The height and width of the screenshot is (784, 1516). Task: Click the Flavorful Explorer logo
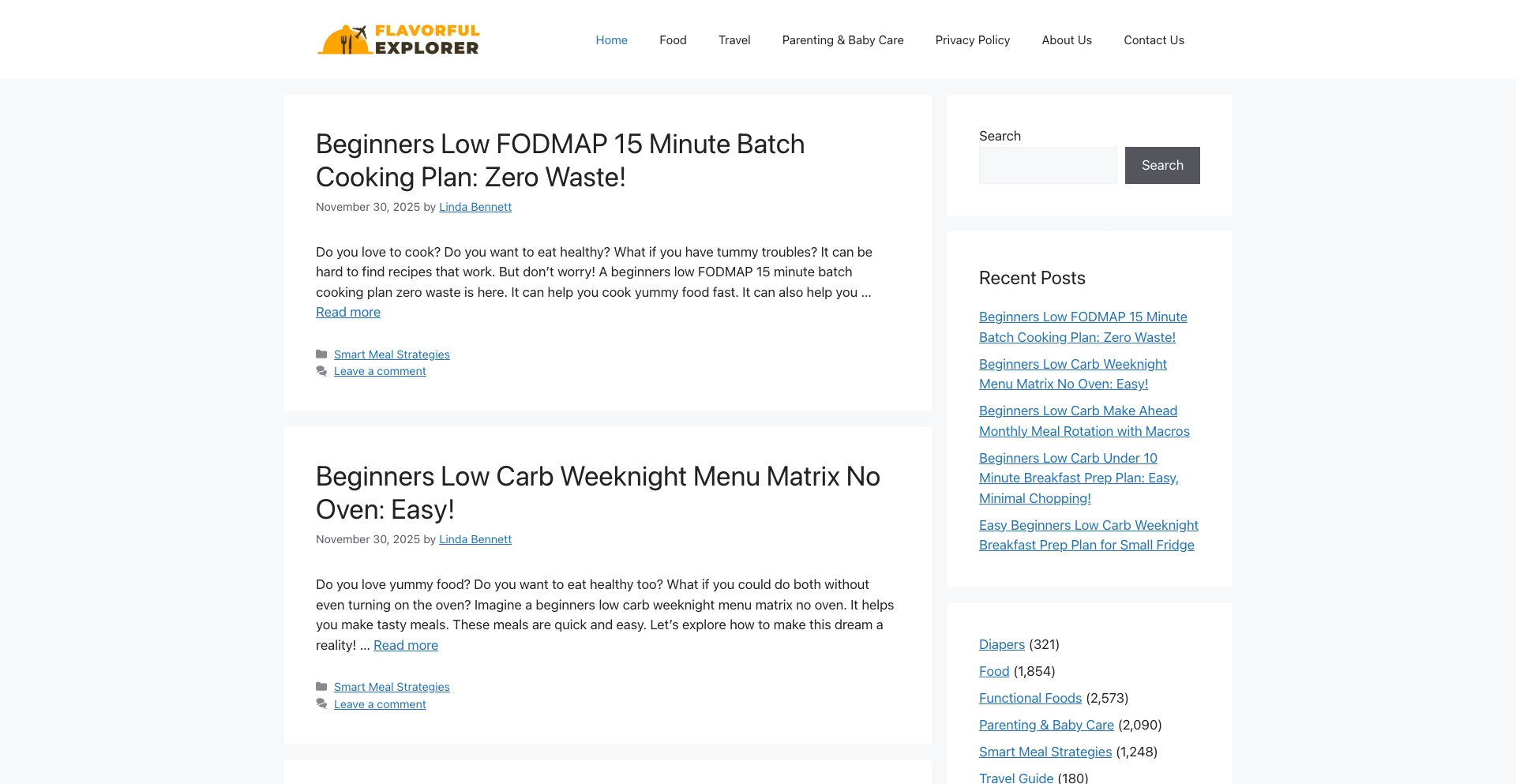pyautogui.click(x=398, y=39)
